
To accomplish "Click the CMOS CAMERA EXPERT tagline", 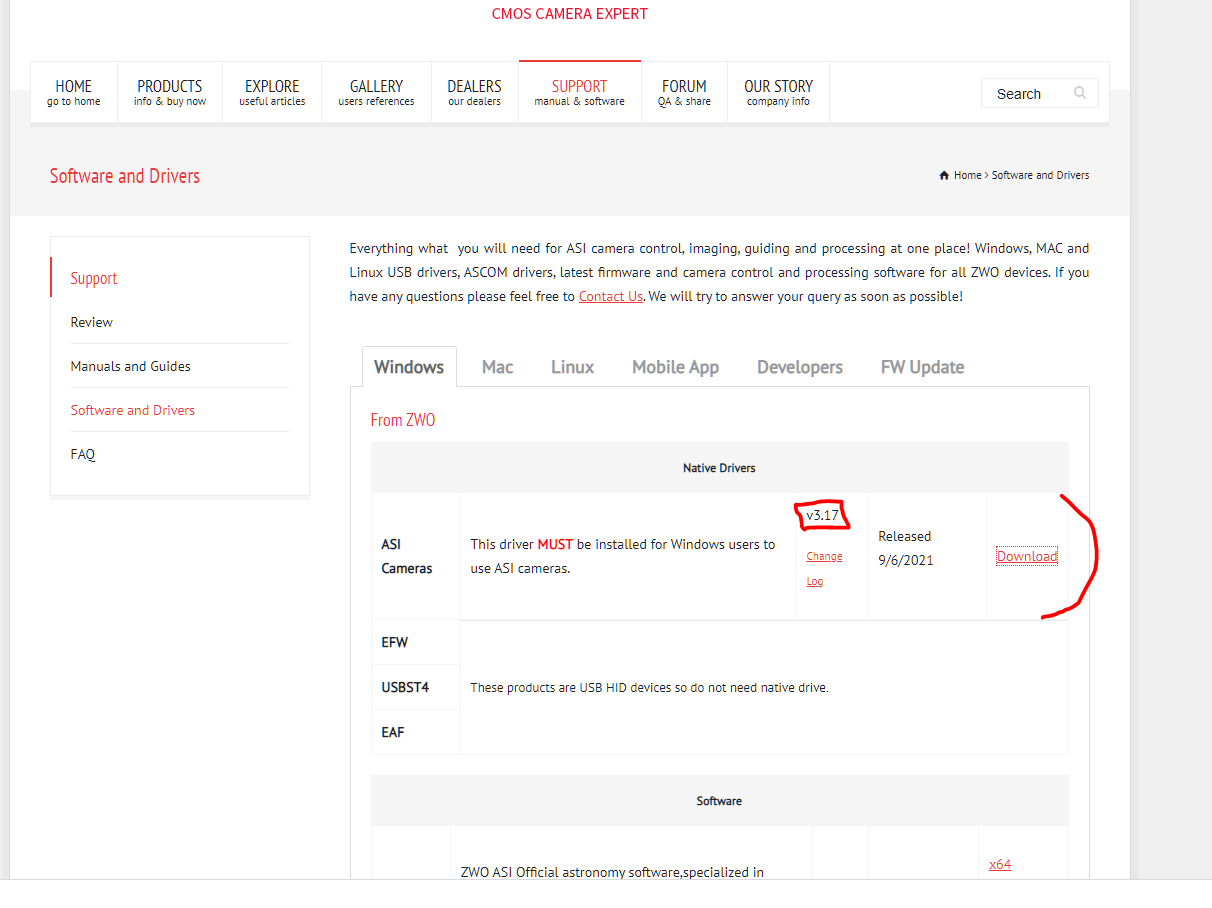I will coord(570,14).
